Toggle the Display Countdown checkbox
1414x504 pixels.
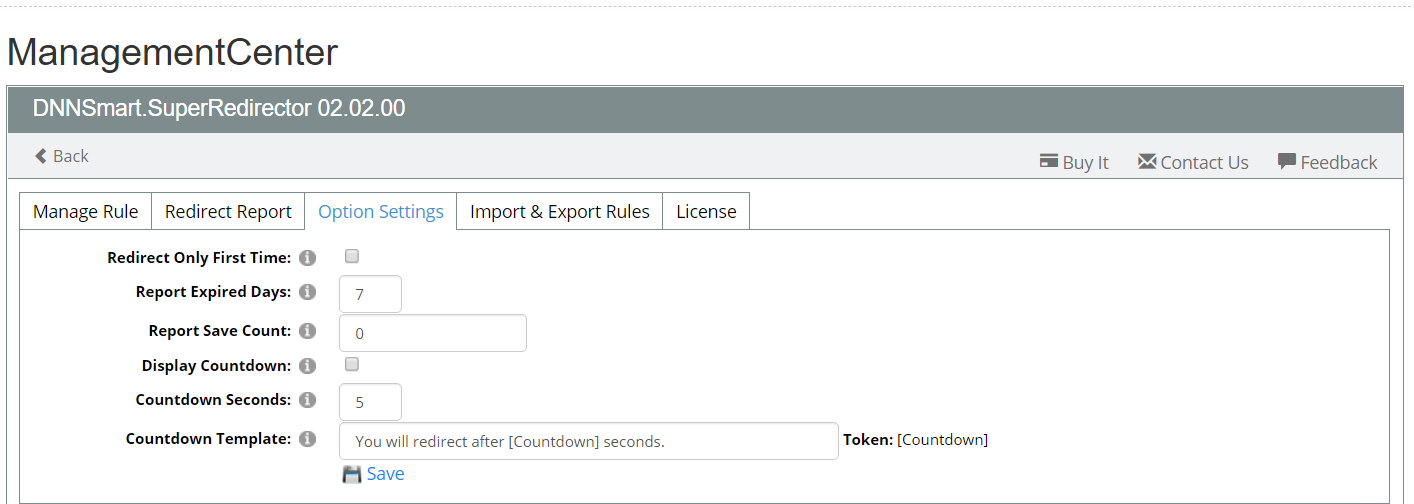(352, 364)
